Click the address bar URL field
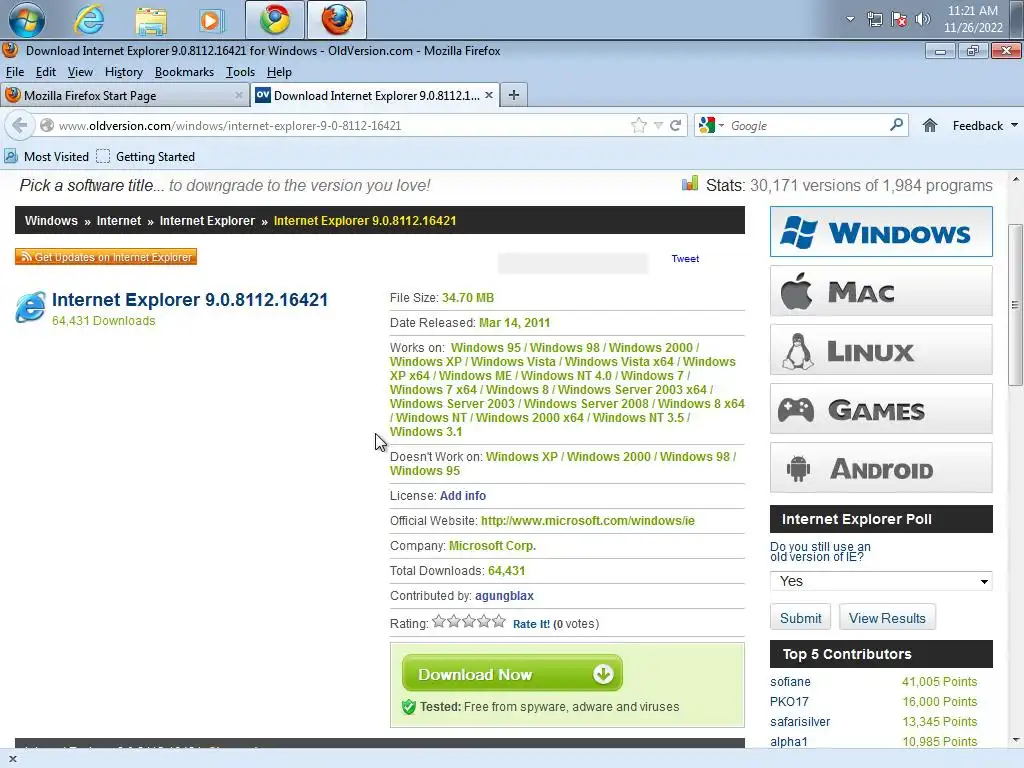This screenshot has width=1024, height=768. point(340,125)
